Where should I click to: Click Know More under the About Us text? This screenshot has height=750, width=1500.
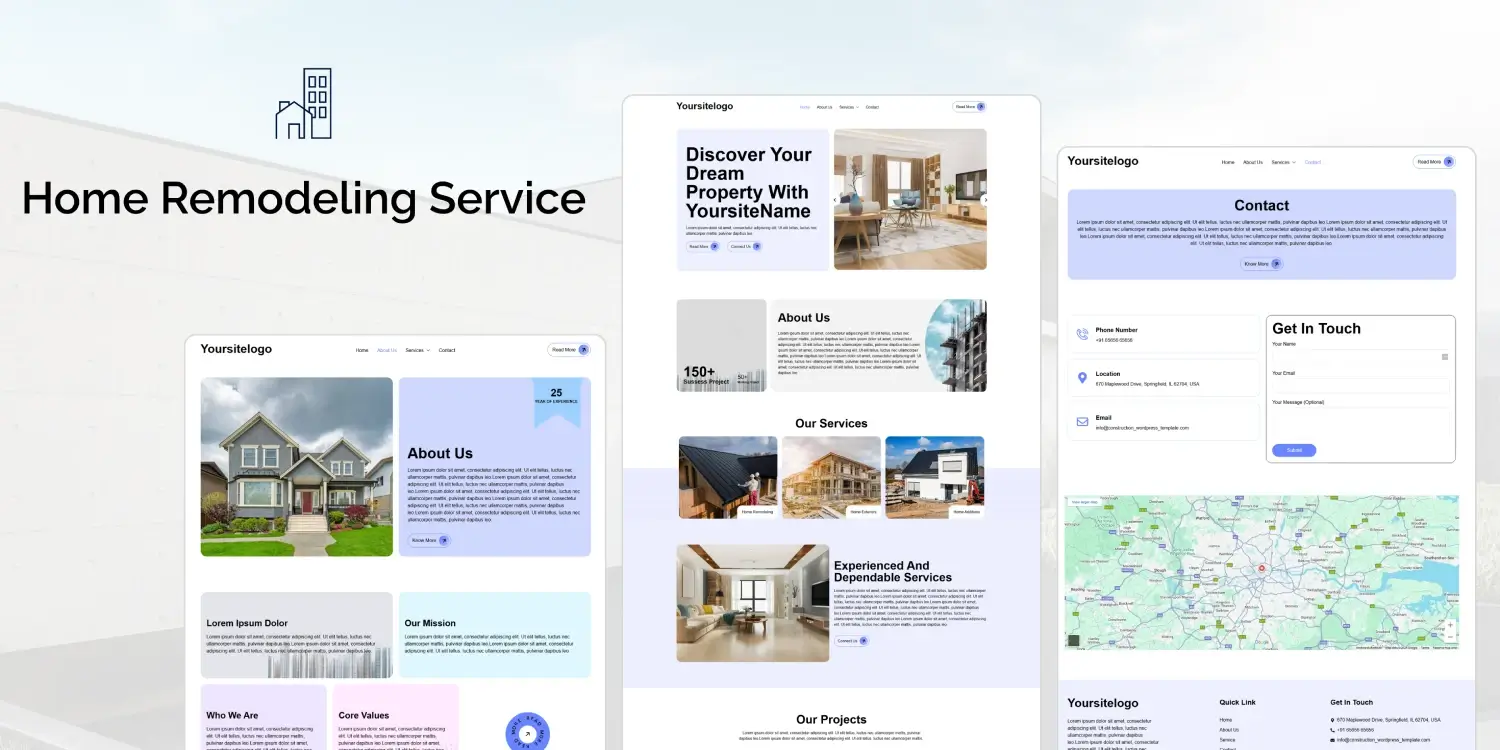click(429, 540)
